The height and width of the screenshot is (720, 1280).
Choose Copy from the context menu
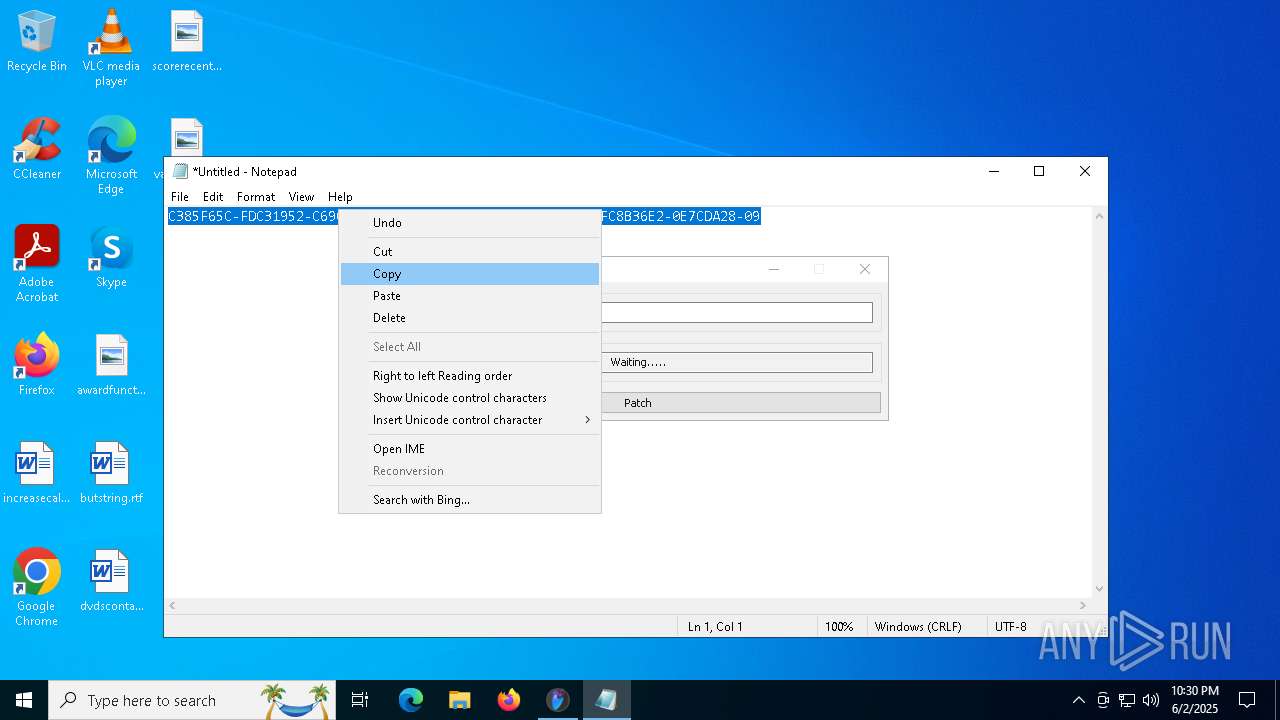pyautogui.click(x=470, y=274)
